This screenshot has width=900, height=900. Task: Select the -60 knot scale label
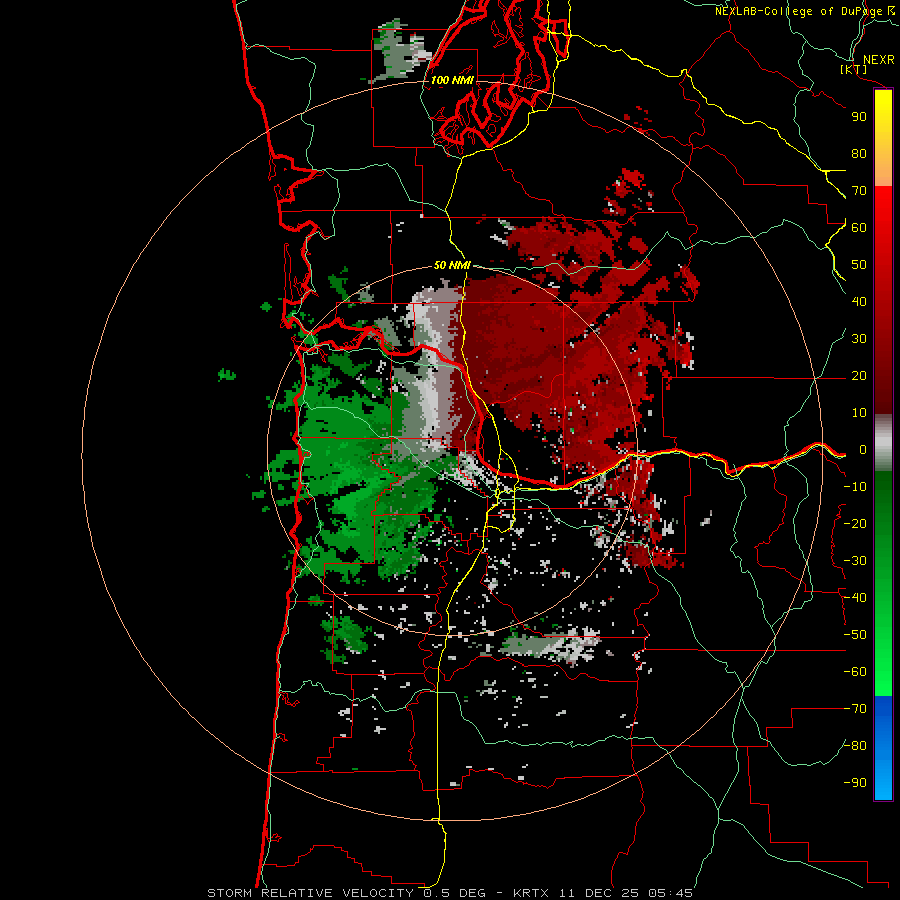855,672
